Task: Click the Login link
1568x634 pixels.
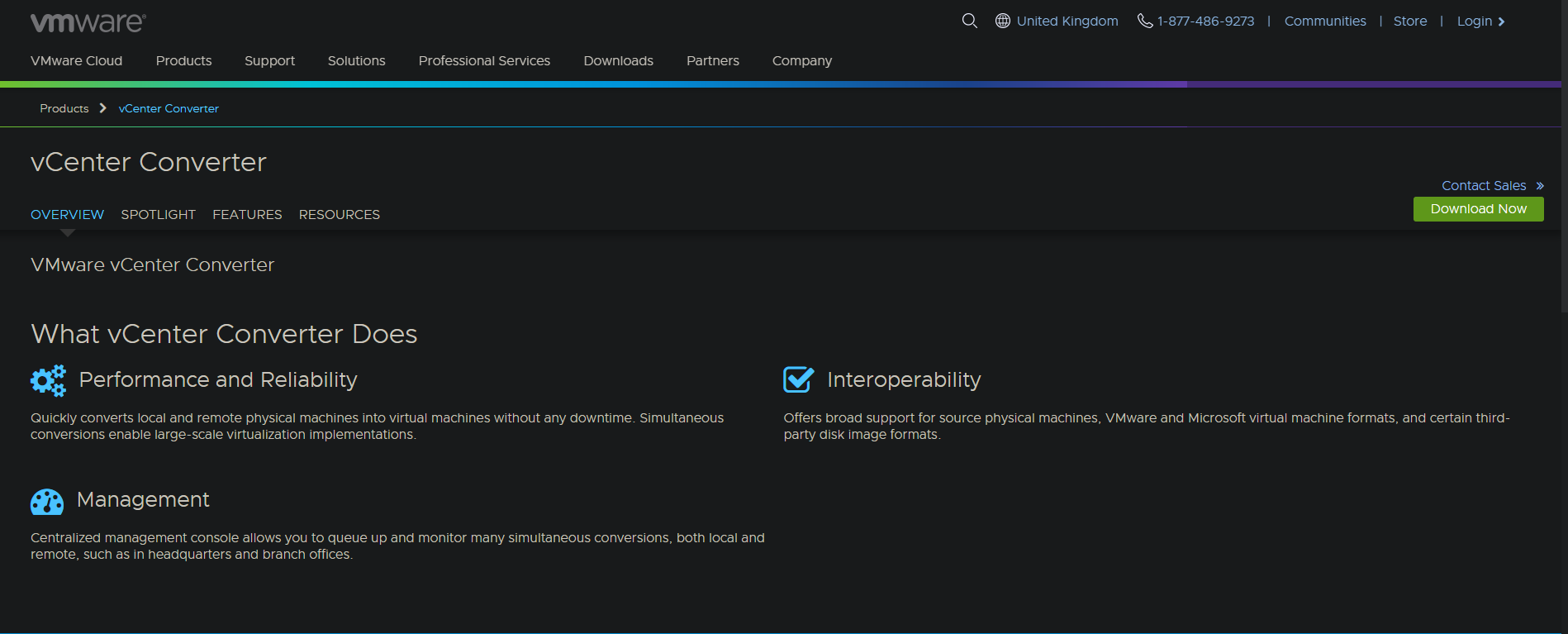Action: point(1474,21)
